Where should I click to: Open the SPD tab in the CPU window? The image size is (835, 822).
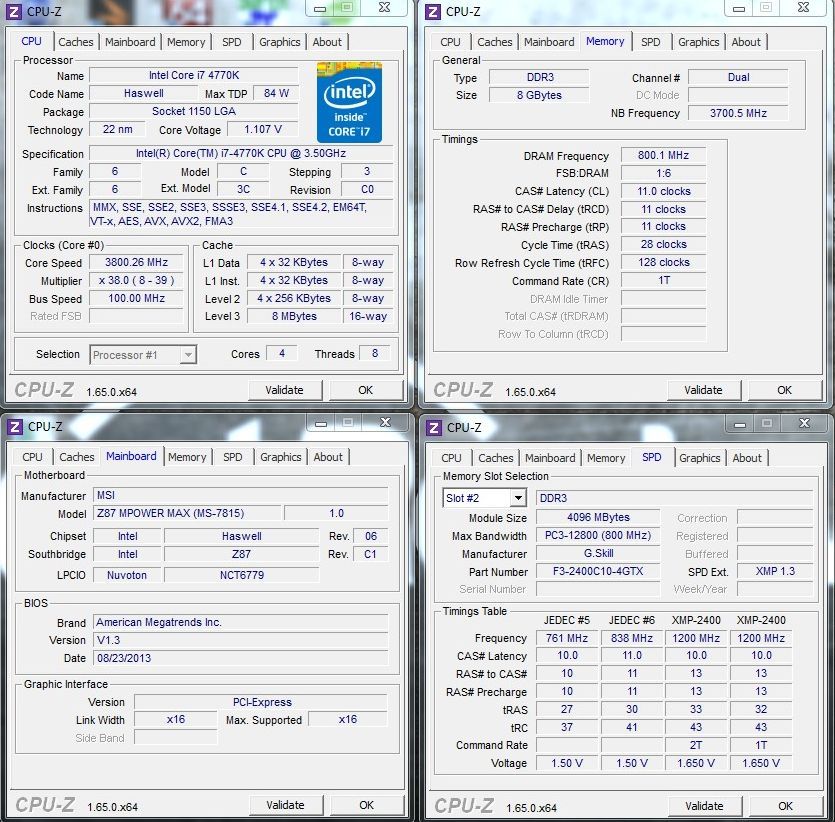232,42
